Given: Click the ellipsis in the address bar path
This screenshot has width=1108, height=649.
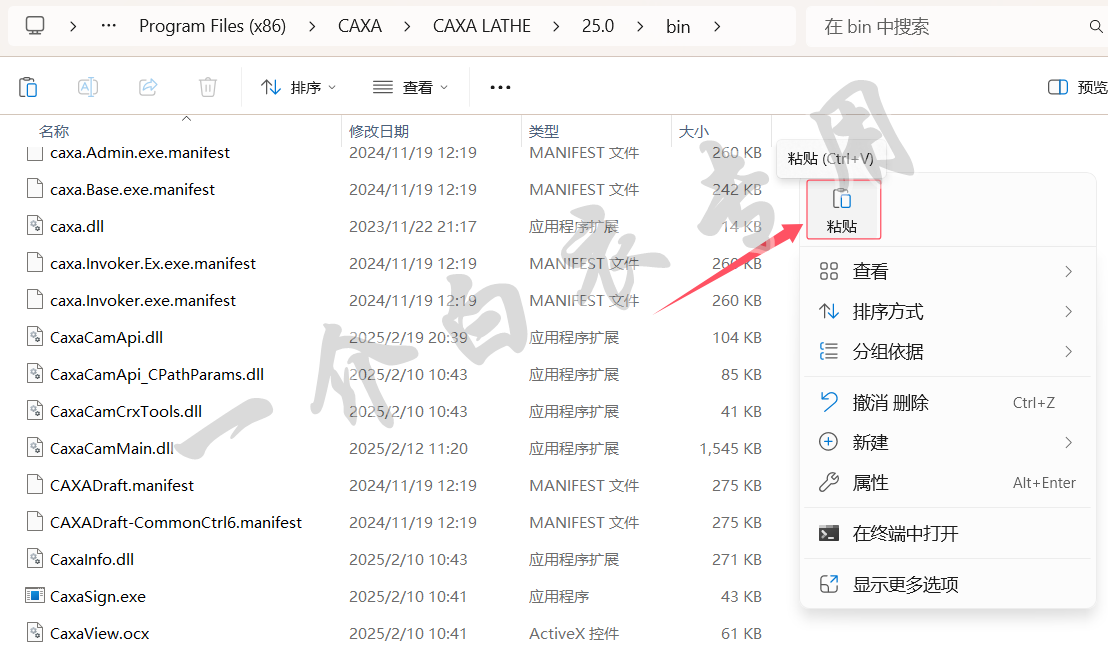Looking at the screenshot, I should tap(108, 26).
